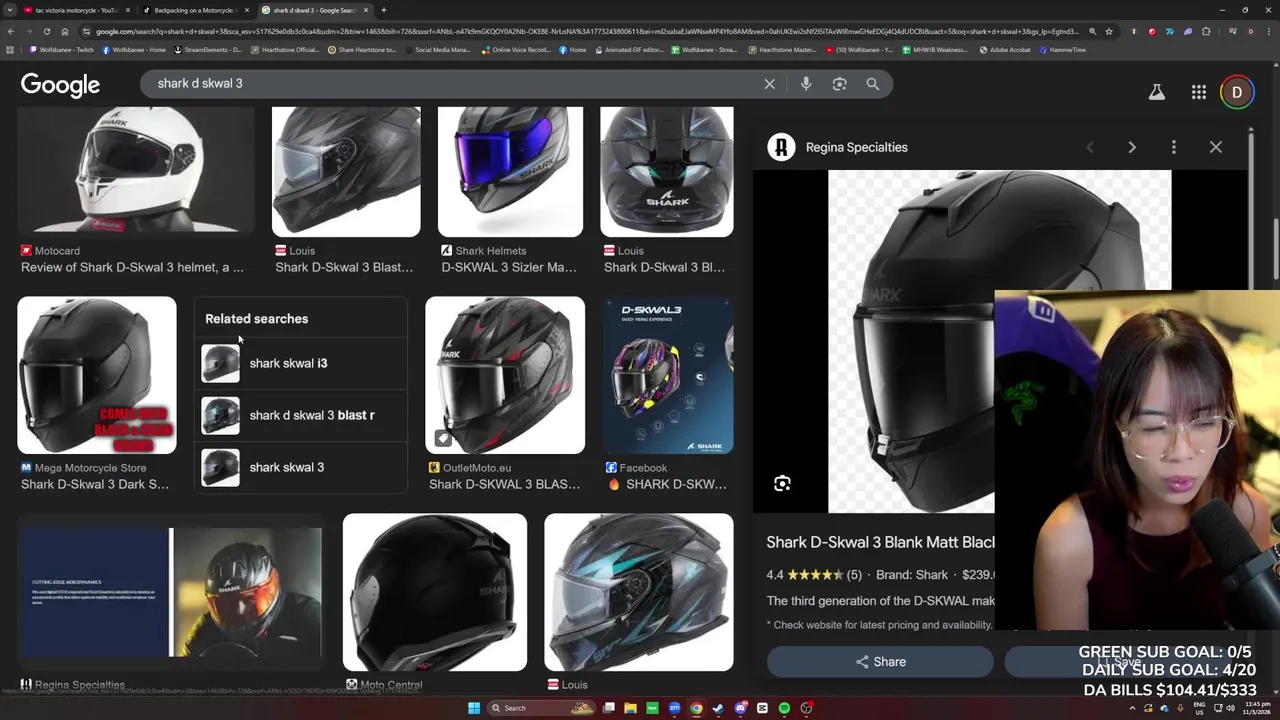Go to the Google logo homepage
Image resolution: width=1280 pixels, height=720 pixels.
(x=60, y=85)
